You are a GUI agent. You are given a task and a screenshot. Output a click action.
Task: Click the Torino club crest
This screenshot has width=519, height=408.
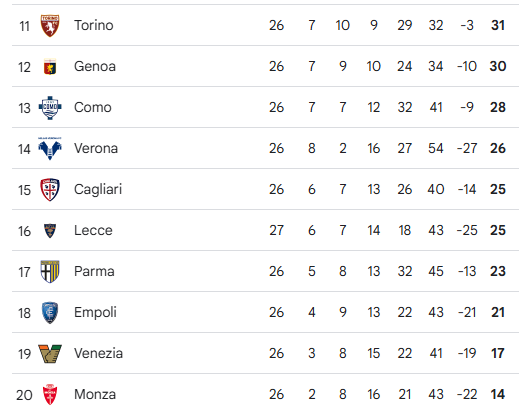[x=50, y=26]
